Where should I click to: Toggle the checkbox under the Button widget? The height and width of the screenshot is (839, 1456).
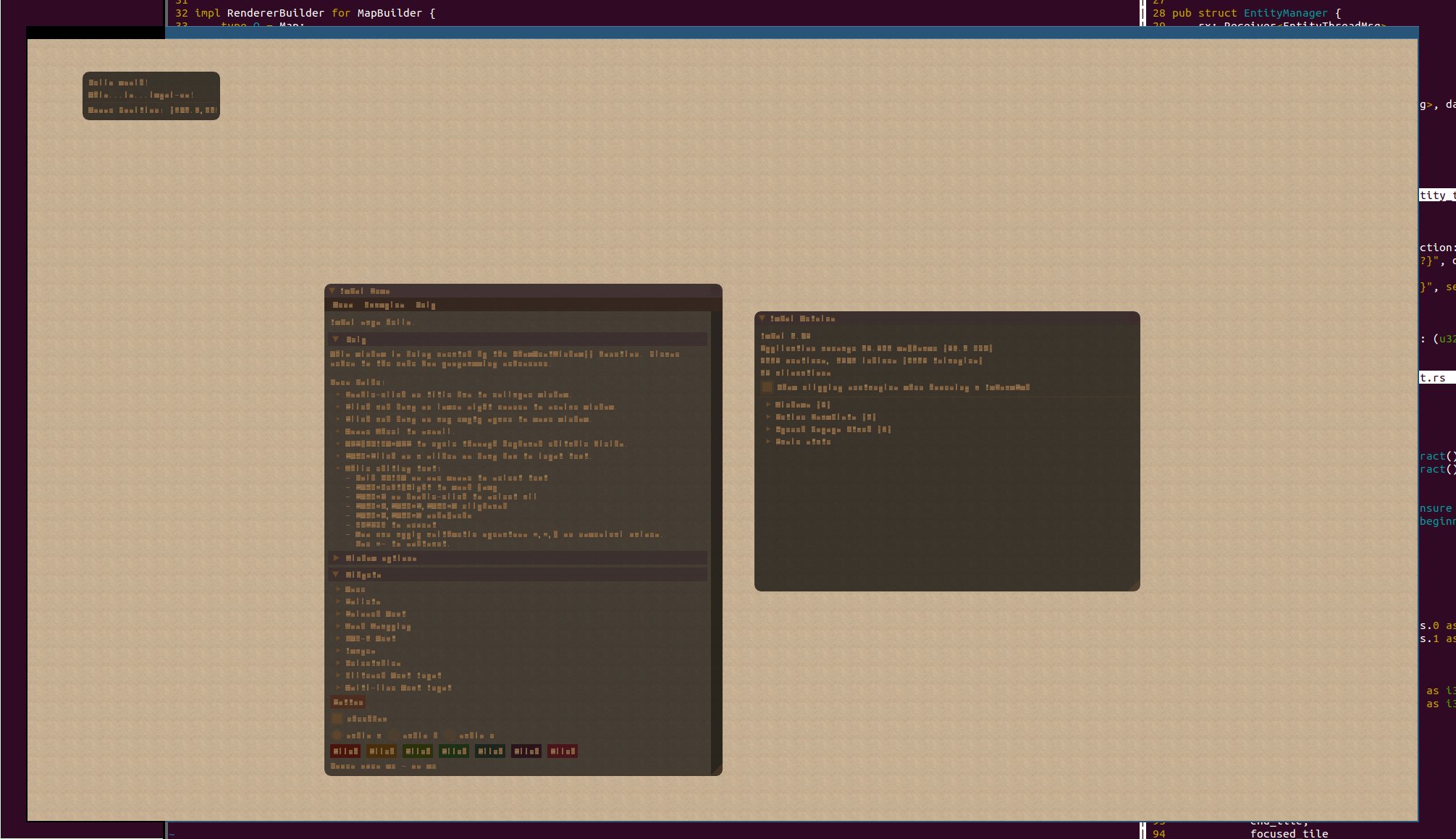tap(337, 719)
